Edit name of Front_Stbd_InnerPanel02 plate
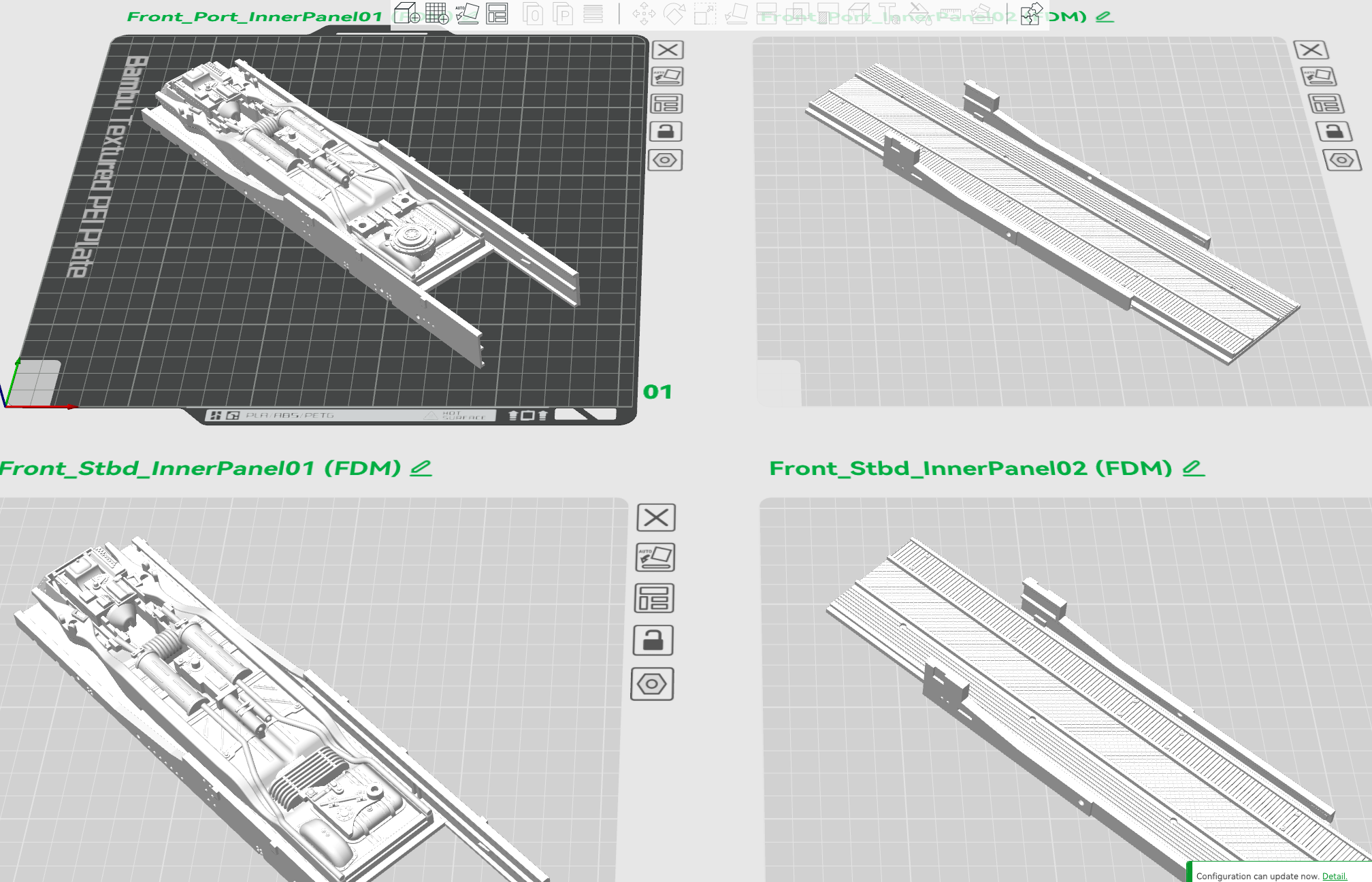 [1193, 468]
